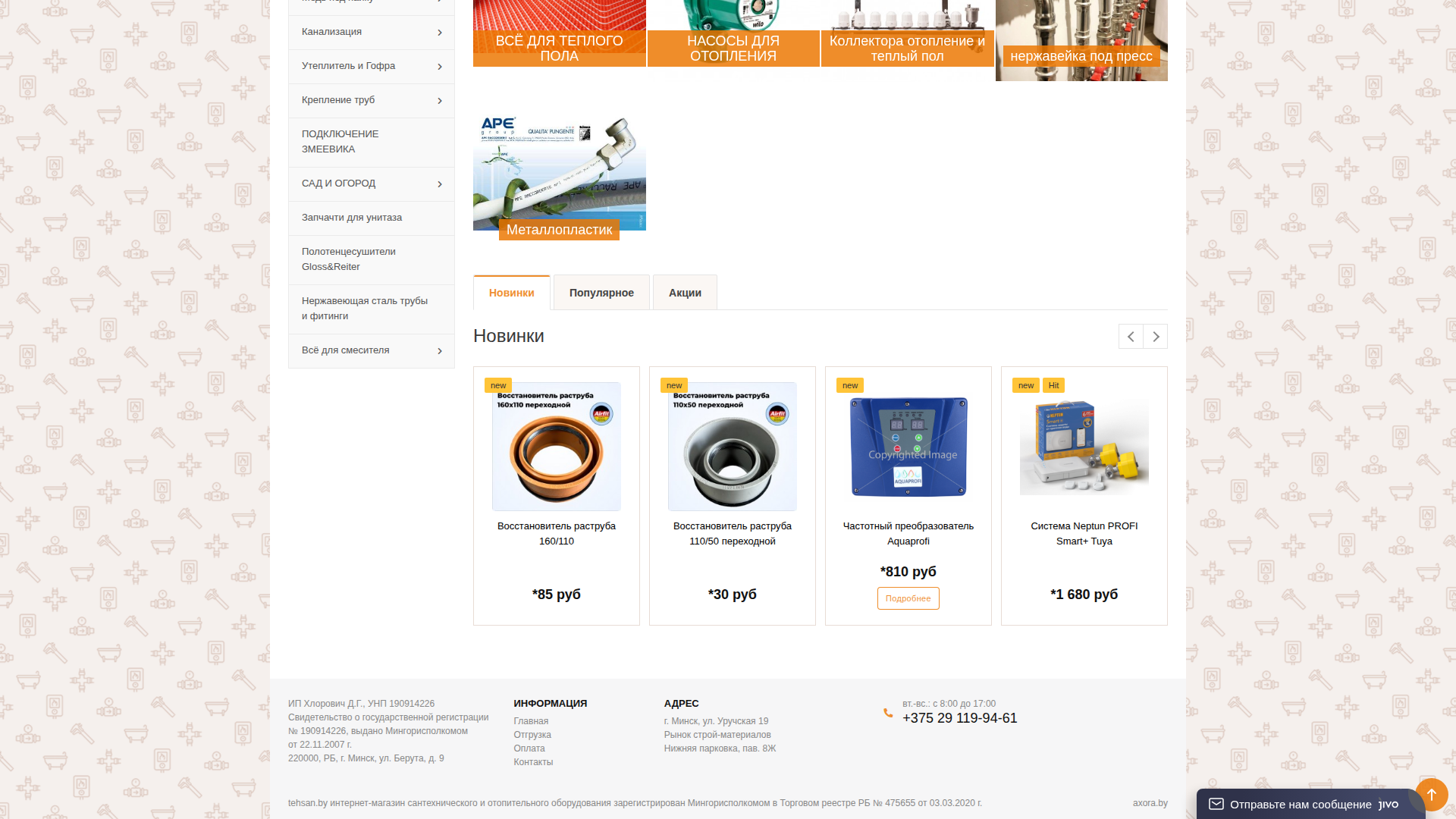The image size is (1456, 819).
Task: Open Восстановитель раструба 160/110 product image
Action: [x=557, y=447]
